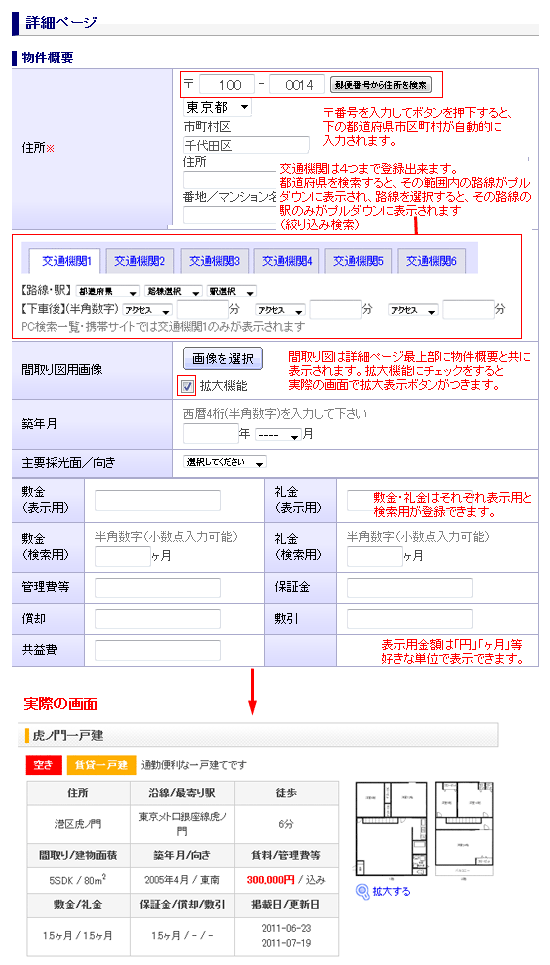Click the postal code field containing 0014
550x965 pixels.
pos(297,85)
